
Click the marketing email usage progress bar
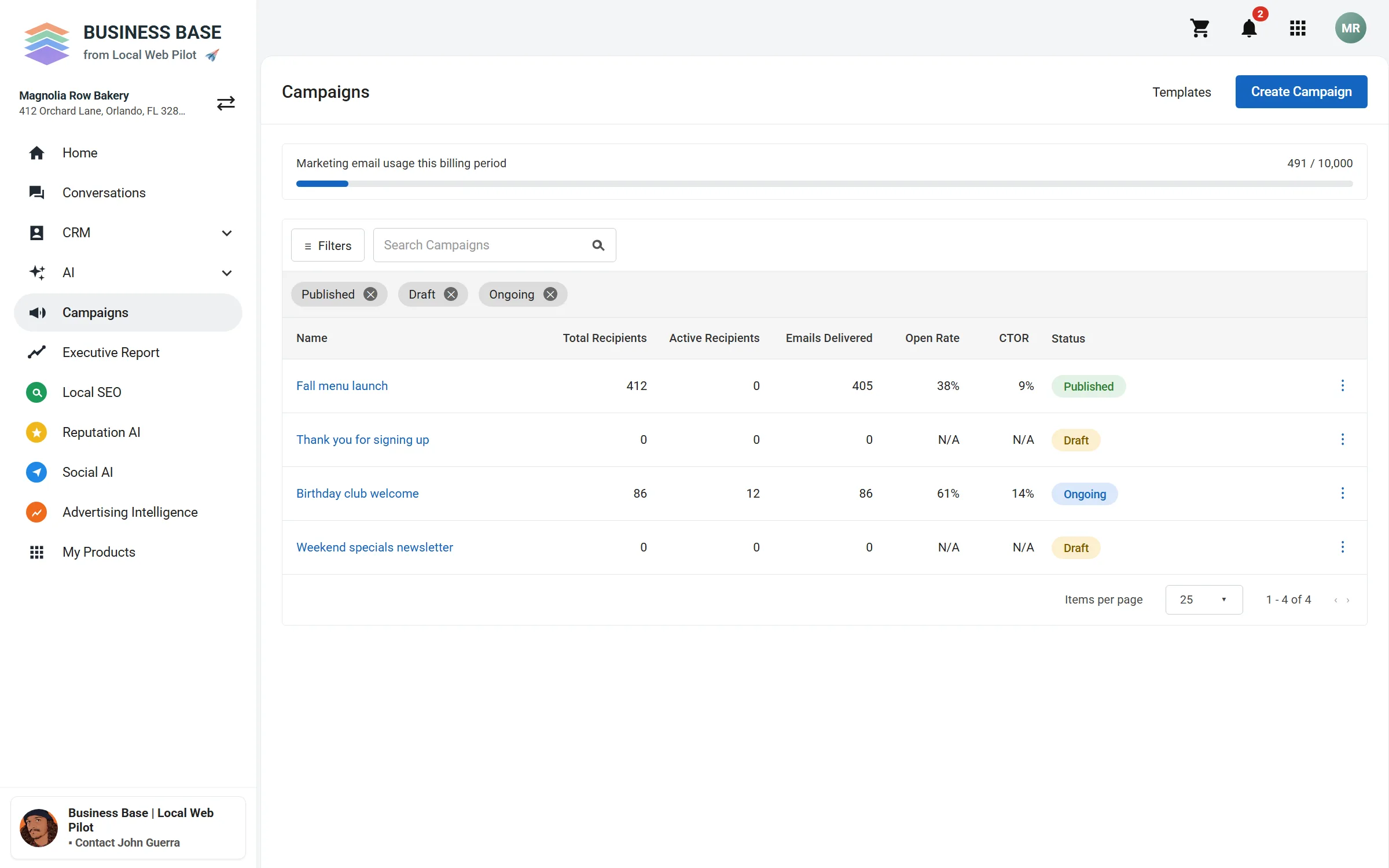tap(824, 184)
